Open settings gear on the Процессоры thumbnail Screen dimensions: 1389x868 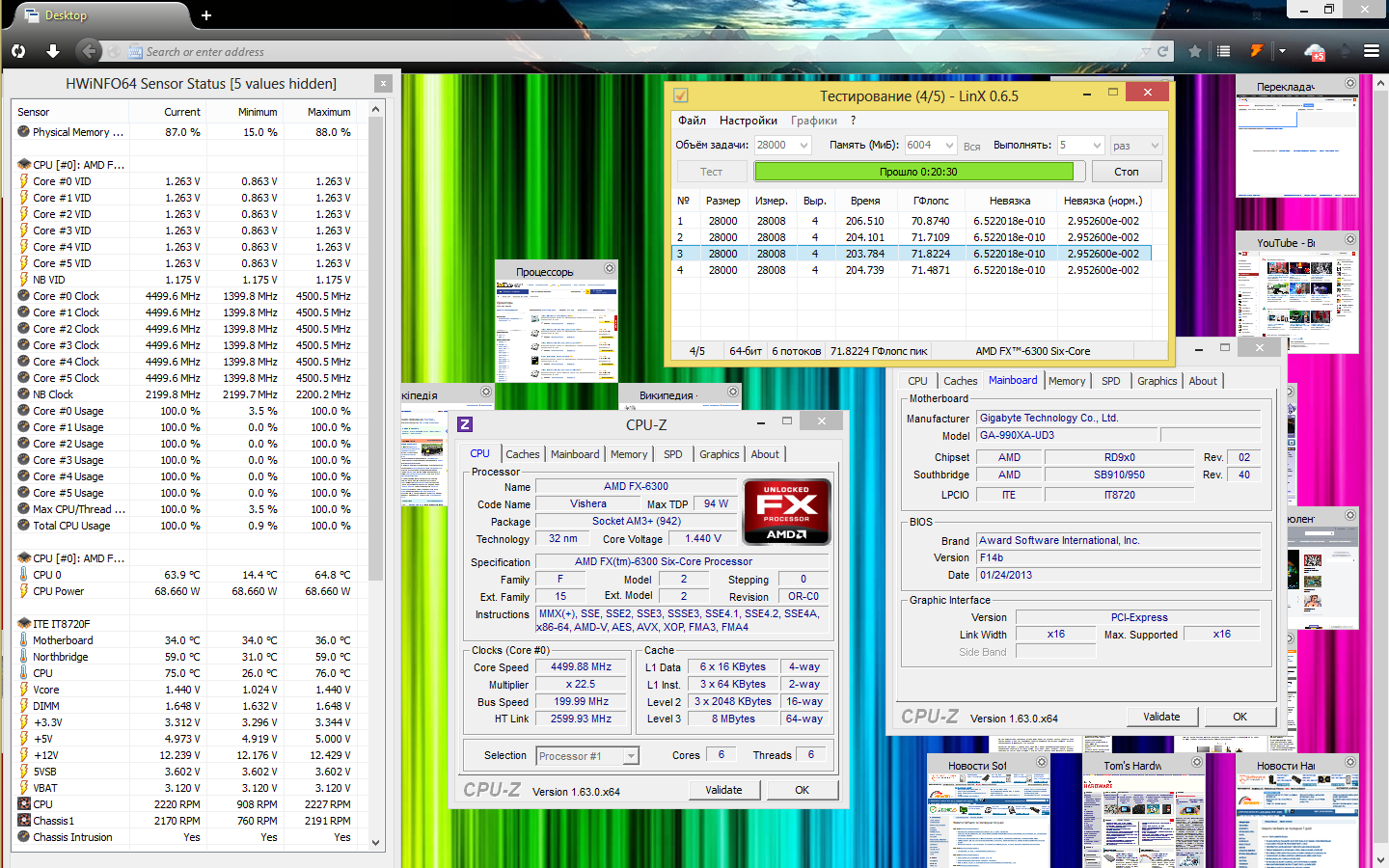pyautogui.click(x=610, y=268)
